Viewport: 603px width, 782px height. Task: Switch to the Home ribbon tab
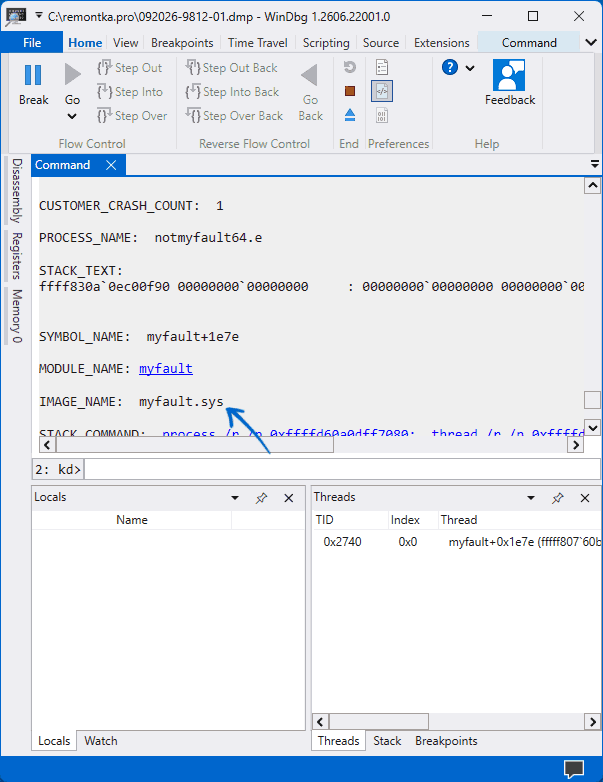pyautogui.click(x=85, y=43)
